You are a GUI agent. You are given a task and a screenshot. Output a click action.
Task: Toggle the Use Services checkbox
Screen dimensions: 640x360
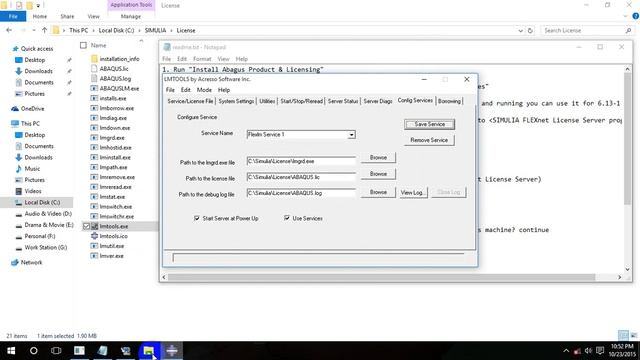pyautogui.click(x=287, y=218)
